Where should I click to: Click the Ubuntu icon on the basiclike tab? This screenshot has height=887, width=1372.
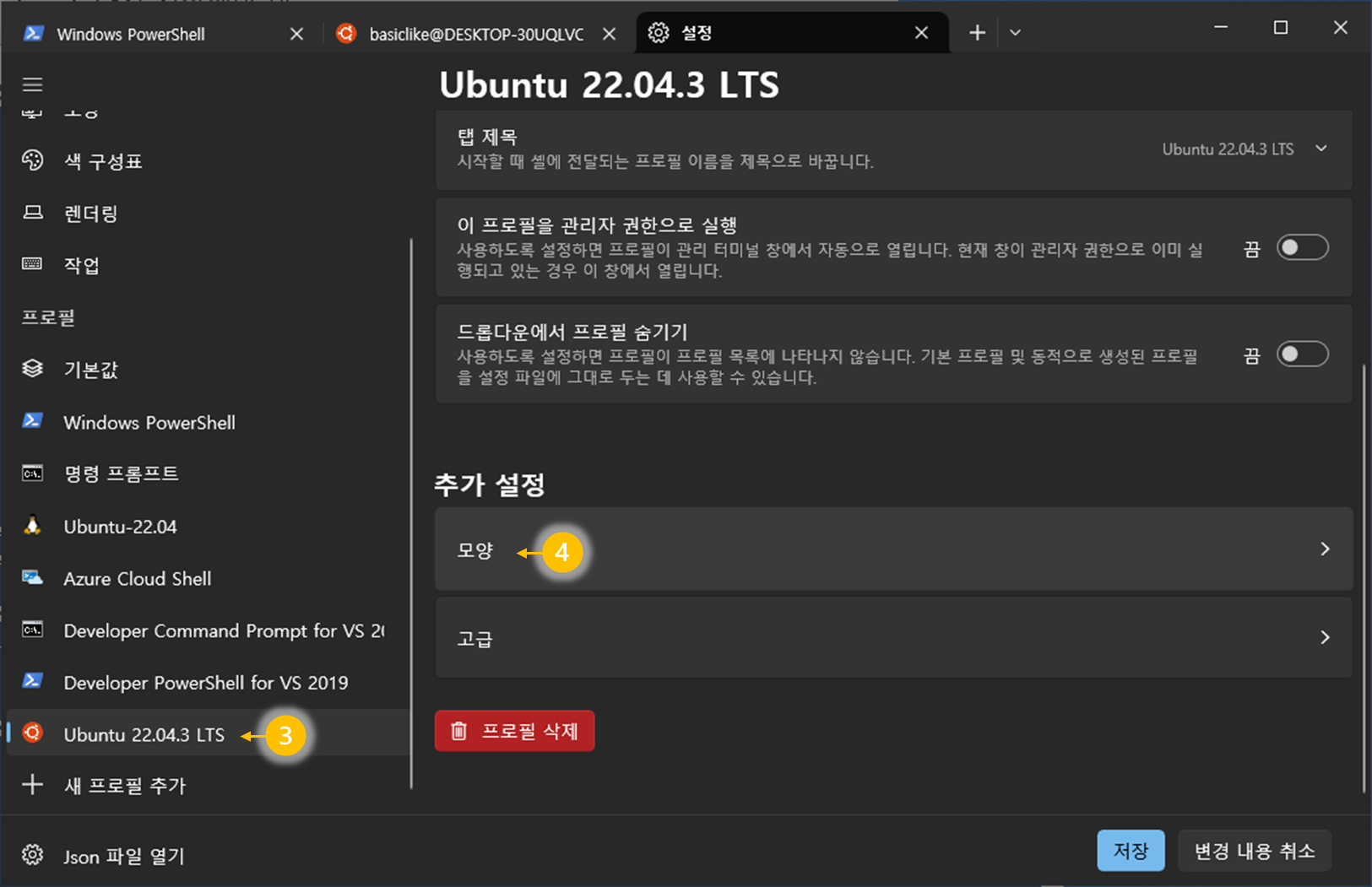(x=346, y=33)
